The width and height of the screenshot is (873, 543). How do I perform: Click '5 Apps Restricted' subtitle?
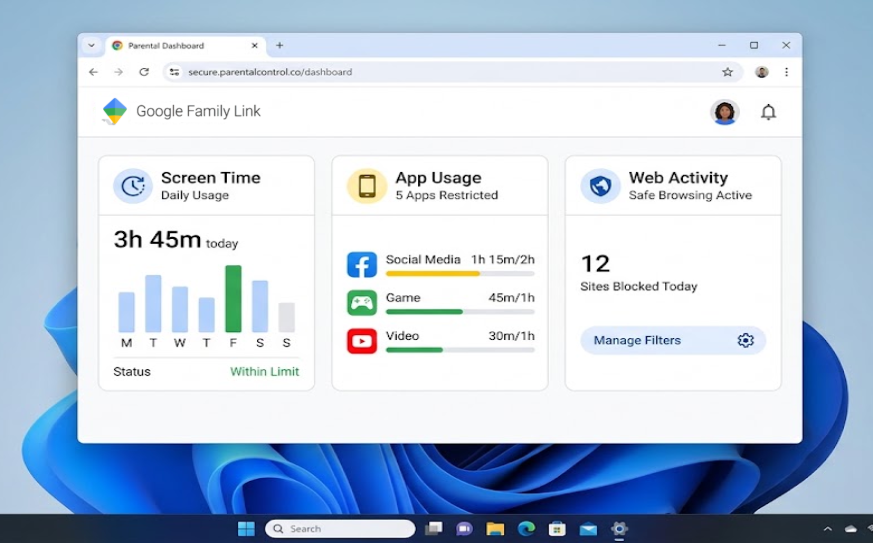pyautogui.click(x=447, y=195)
